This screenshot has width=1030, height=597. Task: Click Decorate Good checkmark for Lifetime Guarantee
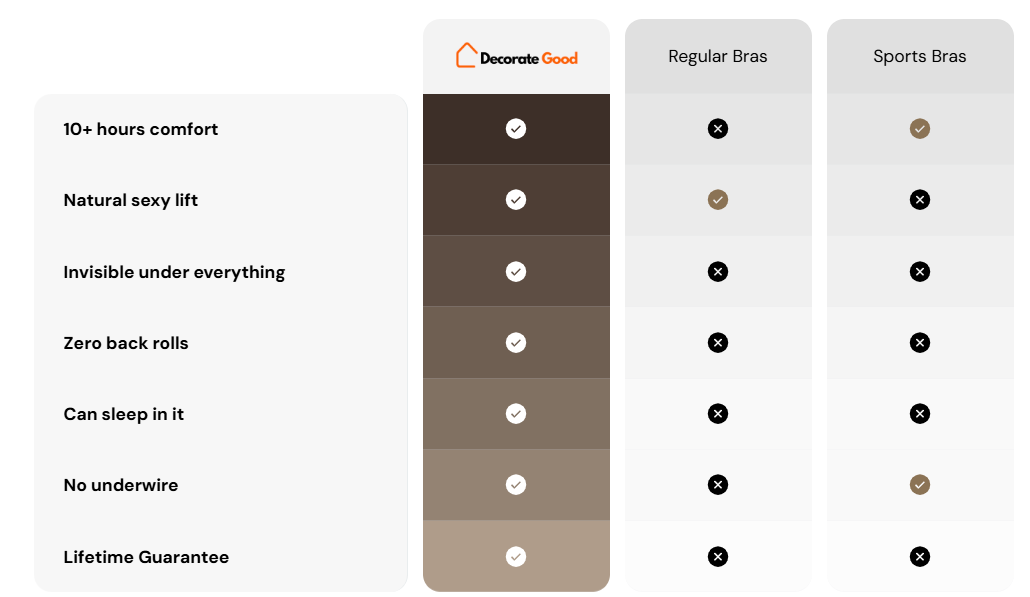coord(516,557)
